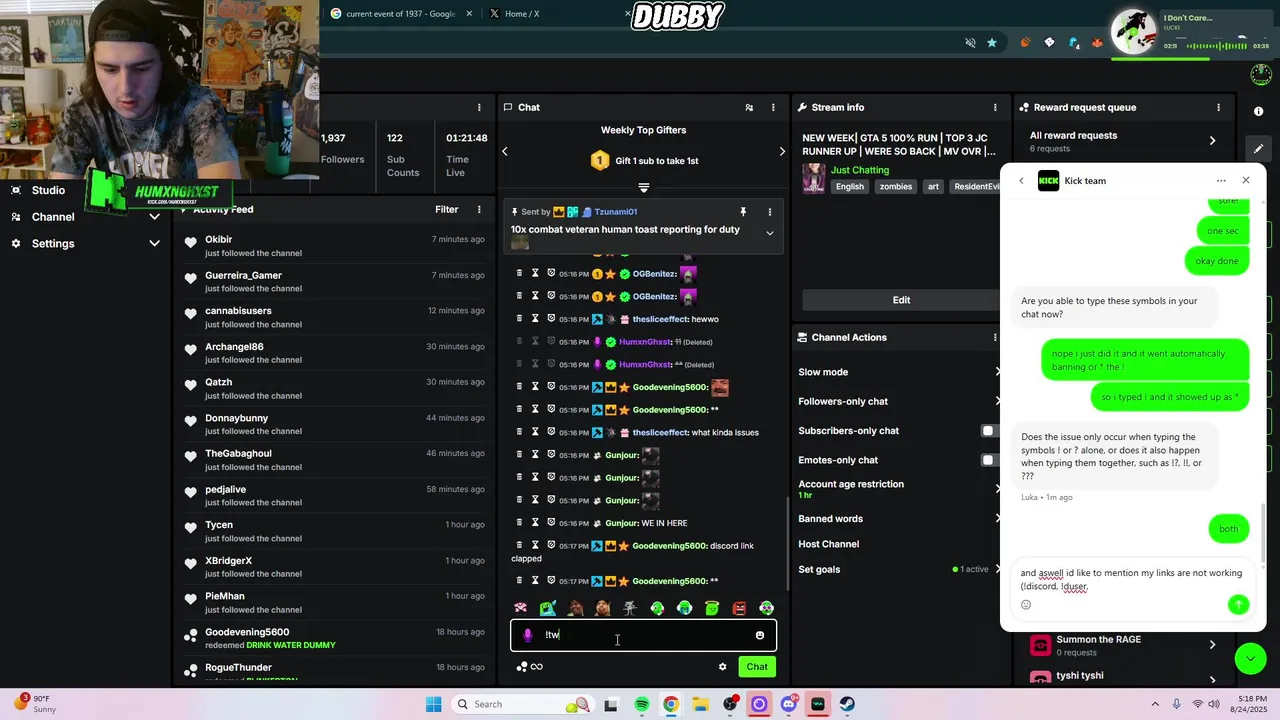Open Discord from taskbar
This screenshot has width=1280, height=720.
click(x=789, y=704)
